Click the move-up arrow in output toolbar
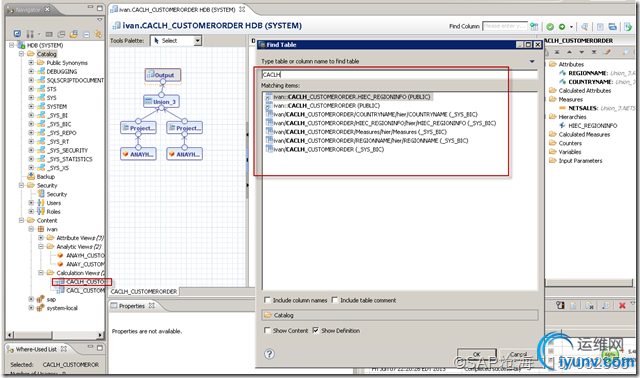 pos(569,52)
